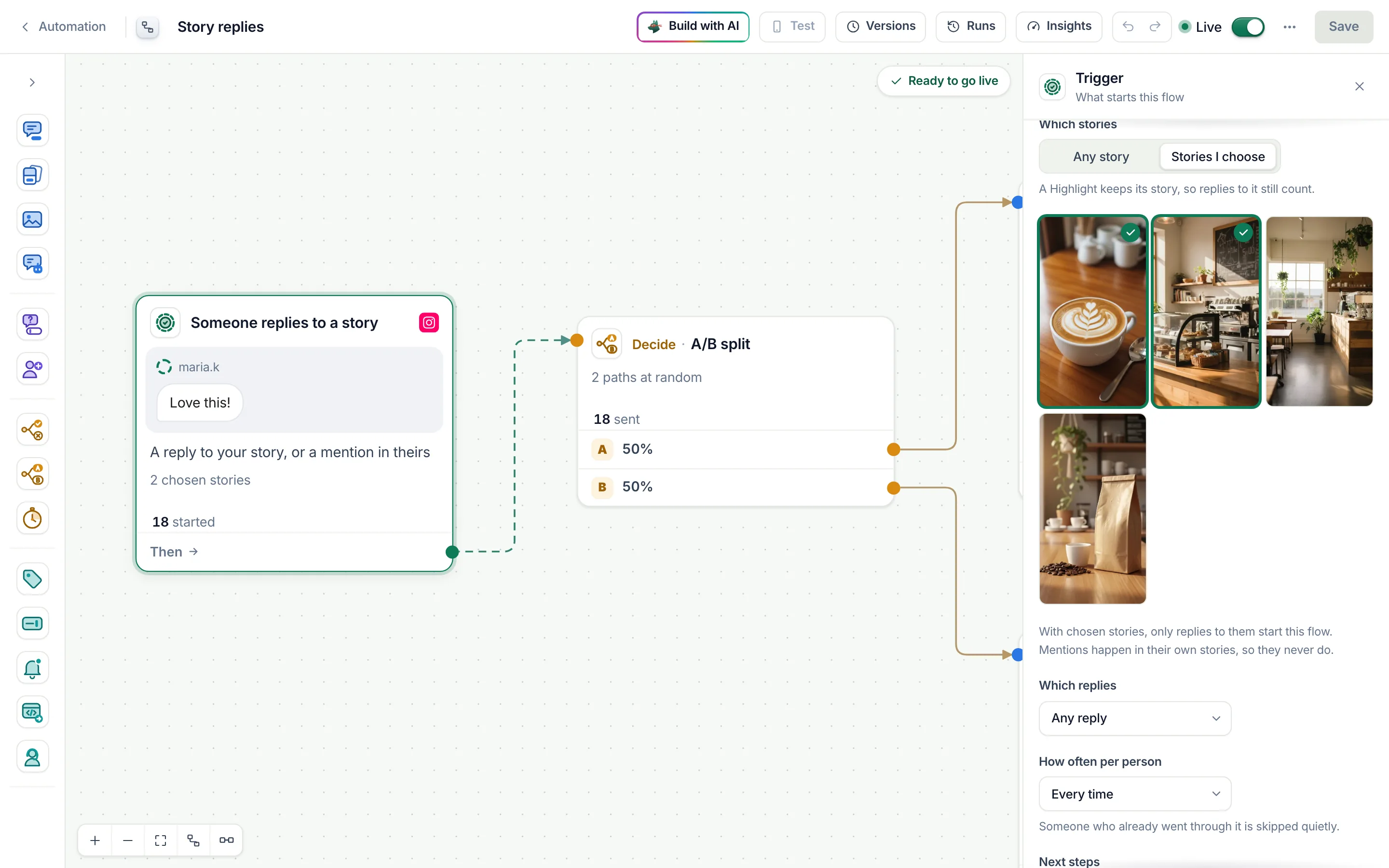This screenshot has width=1389, height=868.
Task: Add the webhook code block
Action: click(x=33, y=712)
